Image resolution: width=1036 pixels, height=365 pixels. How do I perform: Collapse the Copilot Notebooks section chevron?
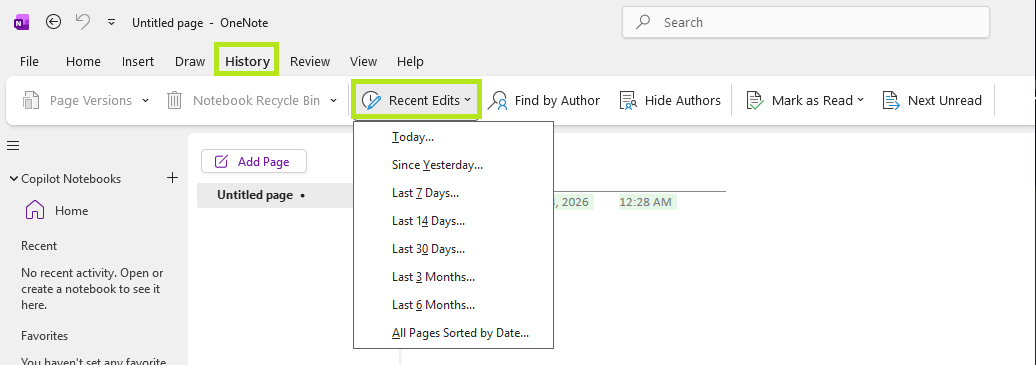tap(13, 179)
